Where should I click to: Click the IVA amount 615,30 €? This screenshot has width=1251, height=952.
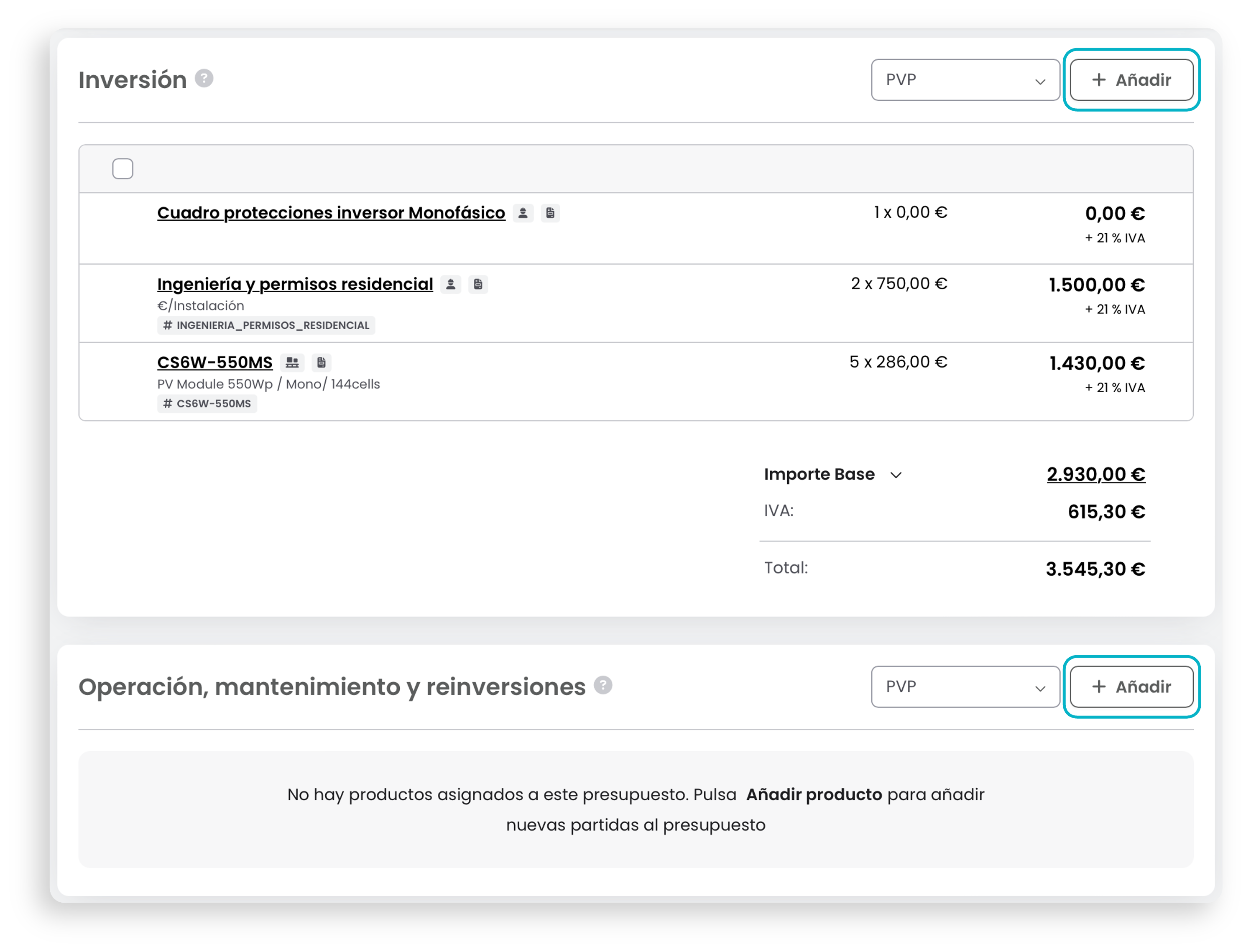(1106, 512)
